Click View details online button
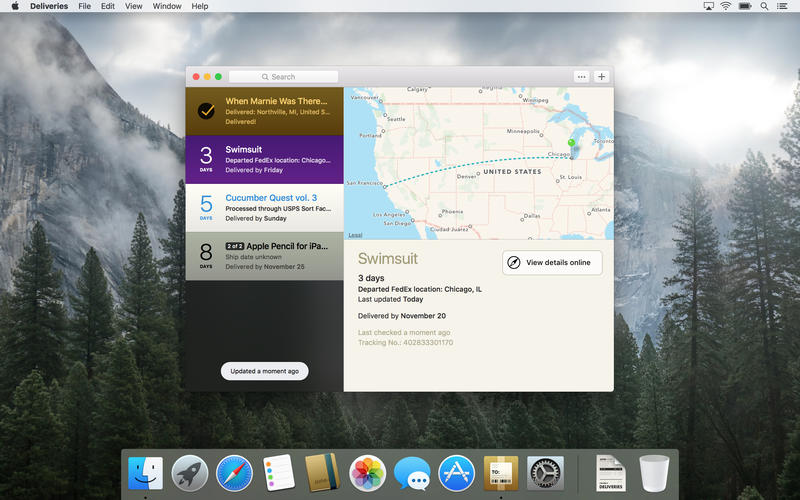The width and height of the screenshot is (800, 500). click(x=552, y=263)
